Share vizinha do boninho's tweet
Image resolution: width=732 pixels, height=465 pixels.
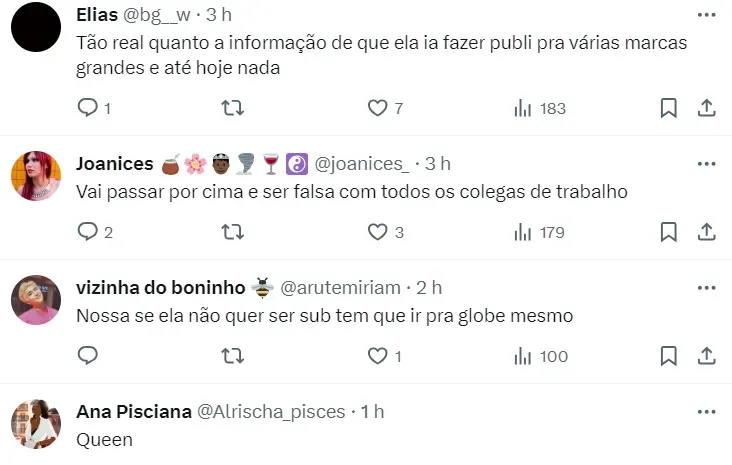[x=707, y=356]
